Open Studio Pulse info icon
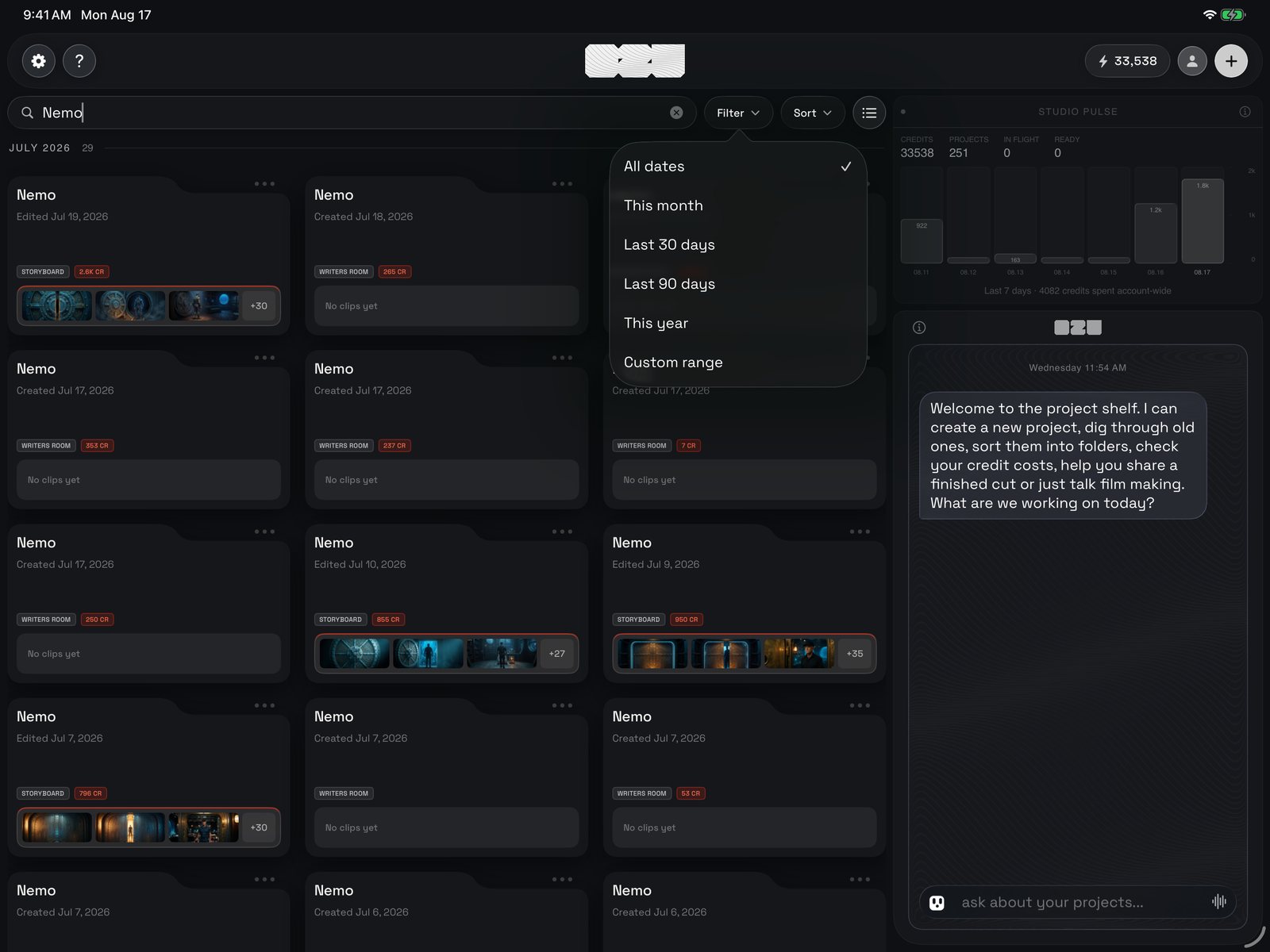1270x952 pixels. point(1245,112)
